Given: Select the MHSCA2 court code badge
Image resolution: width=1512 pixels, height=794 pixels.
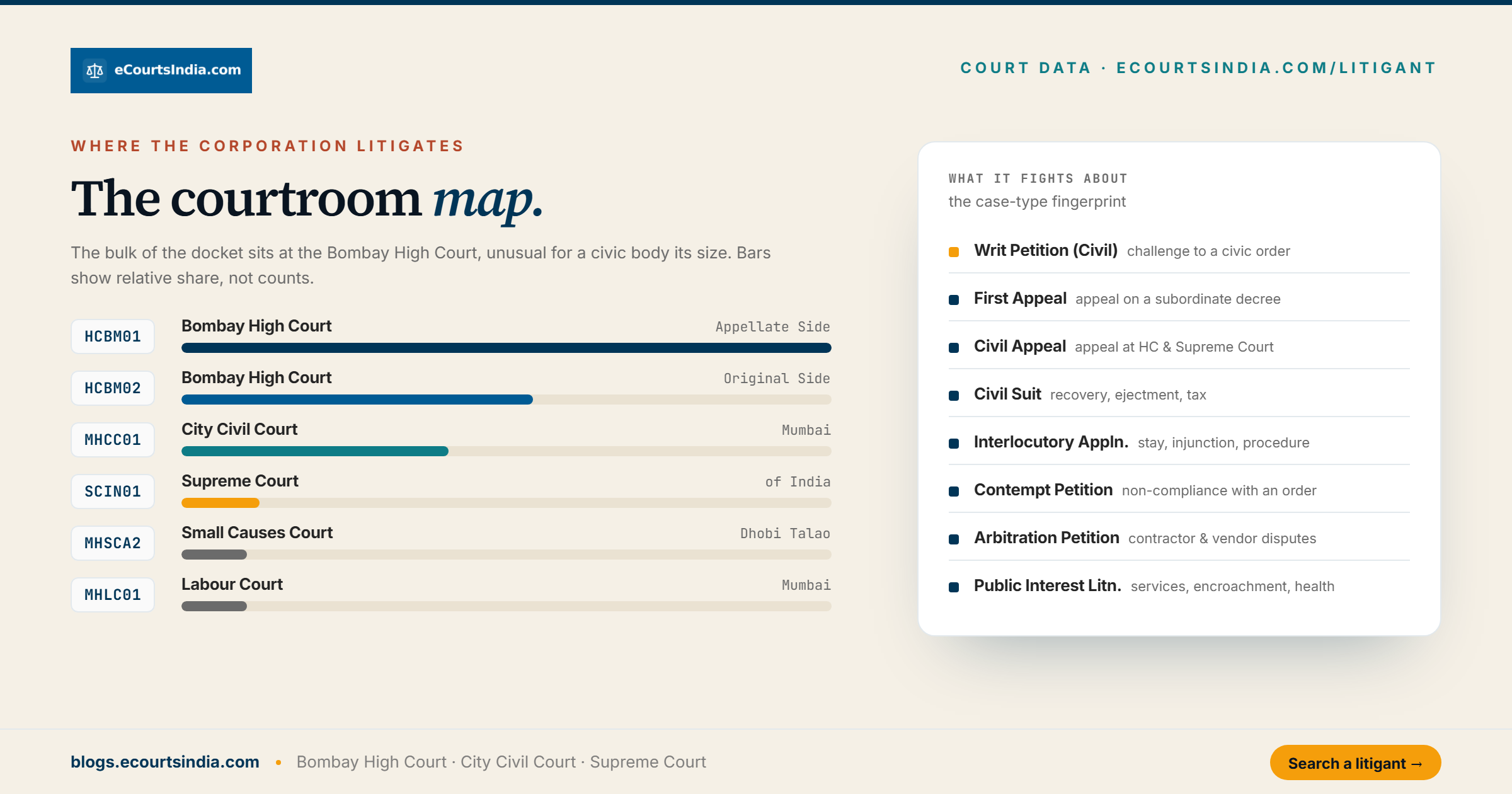Looking at the screenshot, I should 113,543.
